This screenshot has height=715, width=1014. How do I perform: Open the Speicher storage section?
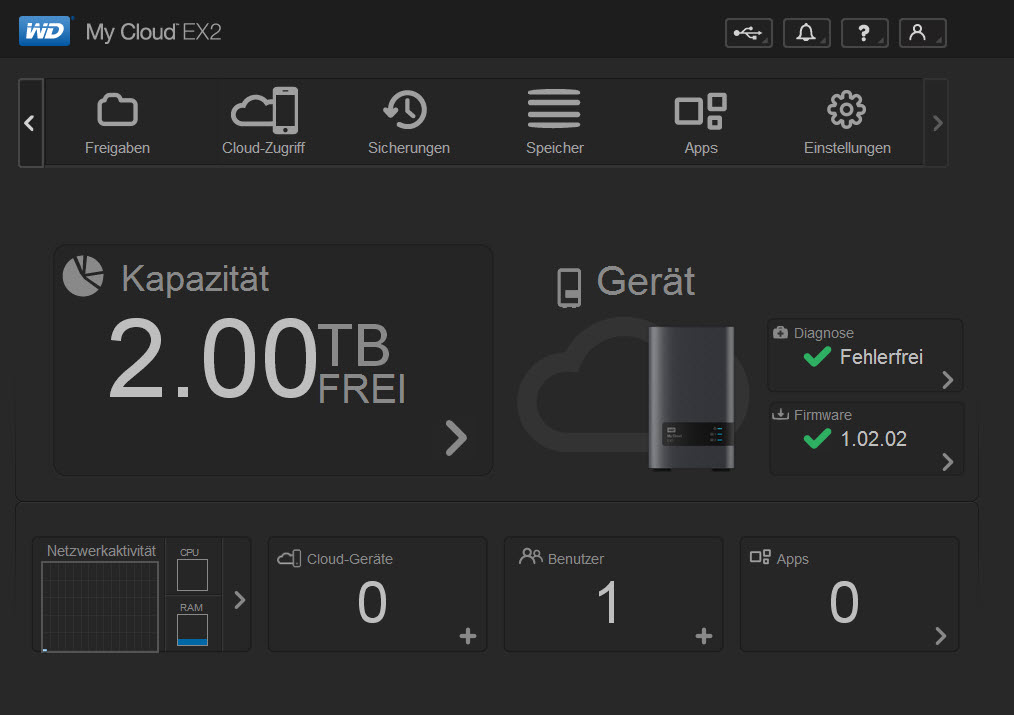554,122
